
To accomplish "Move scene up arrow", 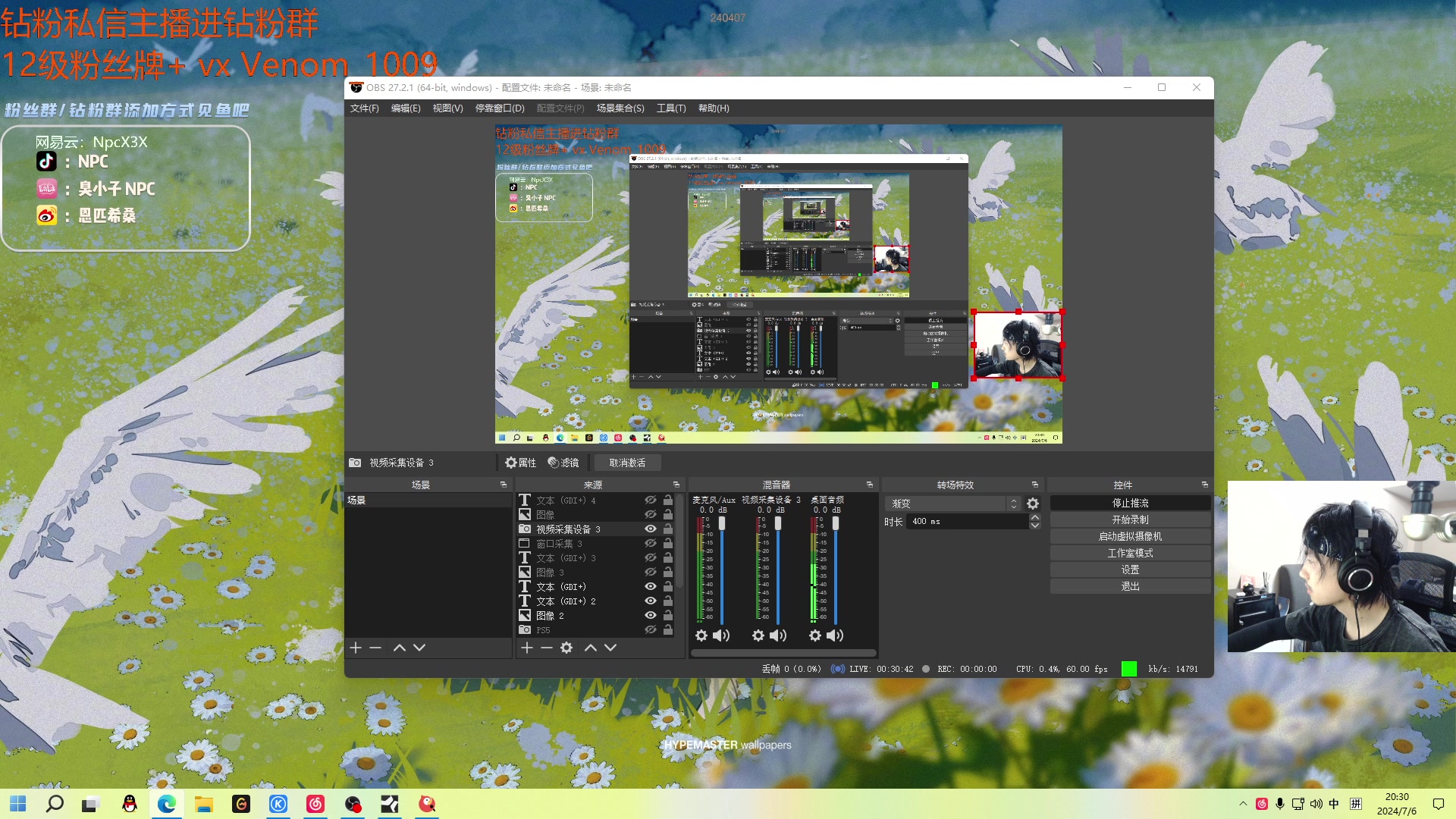I will [x=400, y=648].
